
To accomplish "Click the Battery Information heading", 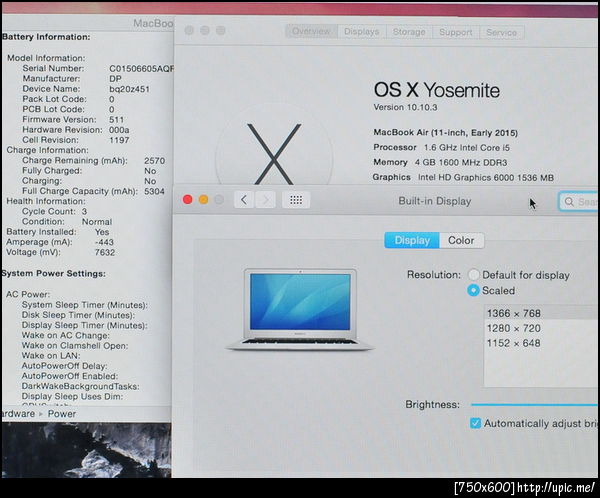I will point(46,37).
